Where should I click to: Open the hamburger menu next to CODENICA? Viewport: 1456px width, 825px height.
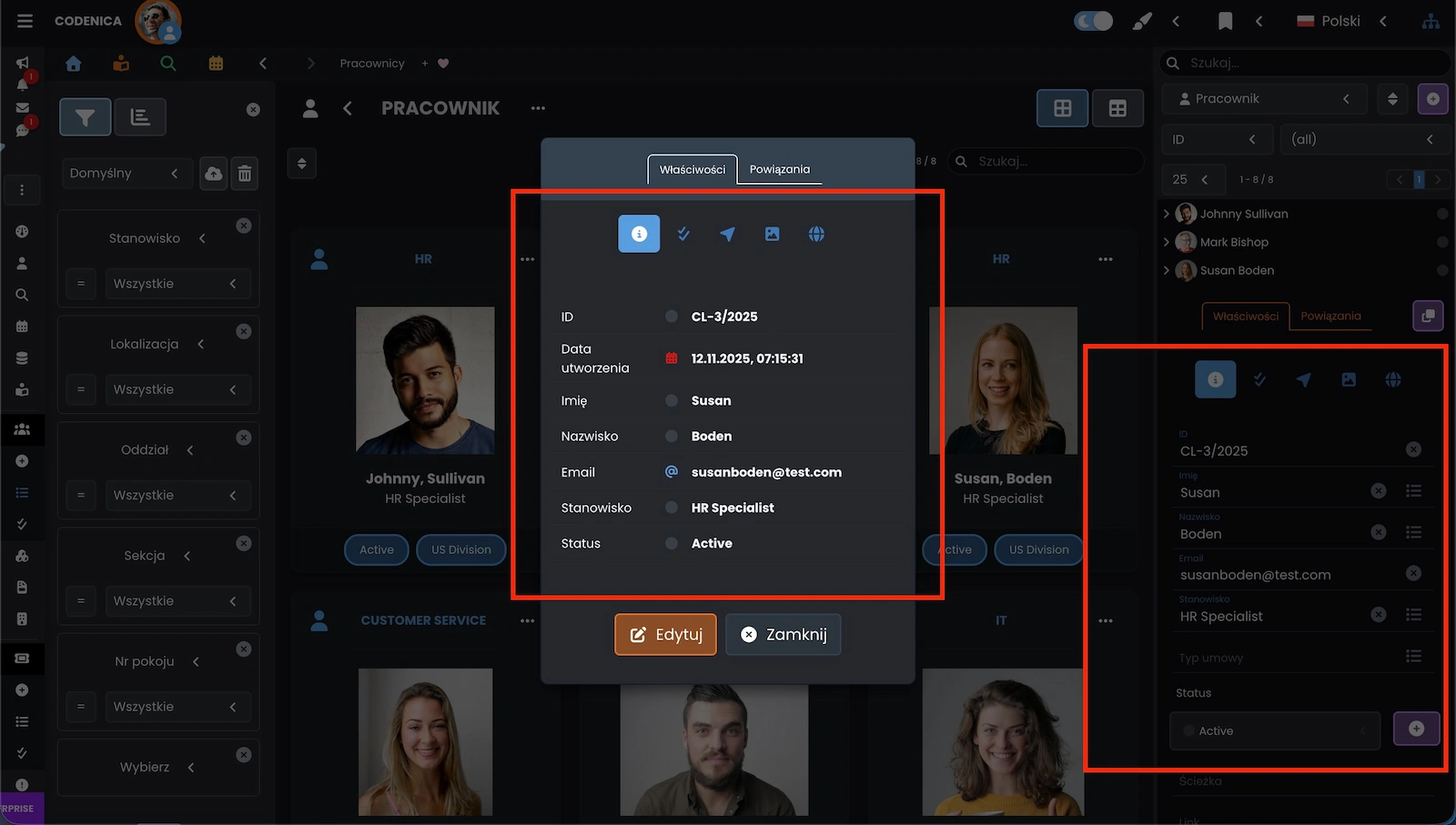(25, 21)
